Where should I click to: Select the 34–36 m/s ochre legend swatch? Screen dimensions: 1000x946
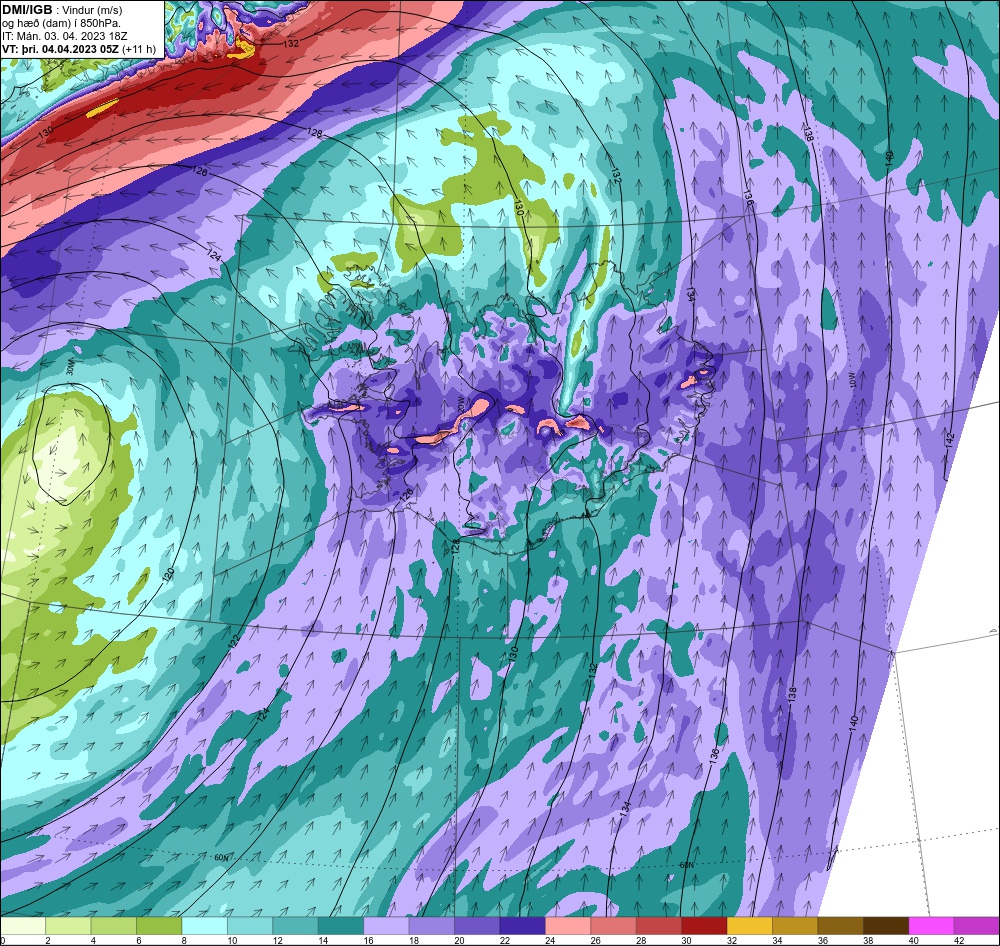point(795,926)
